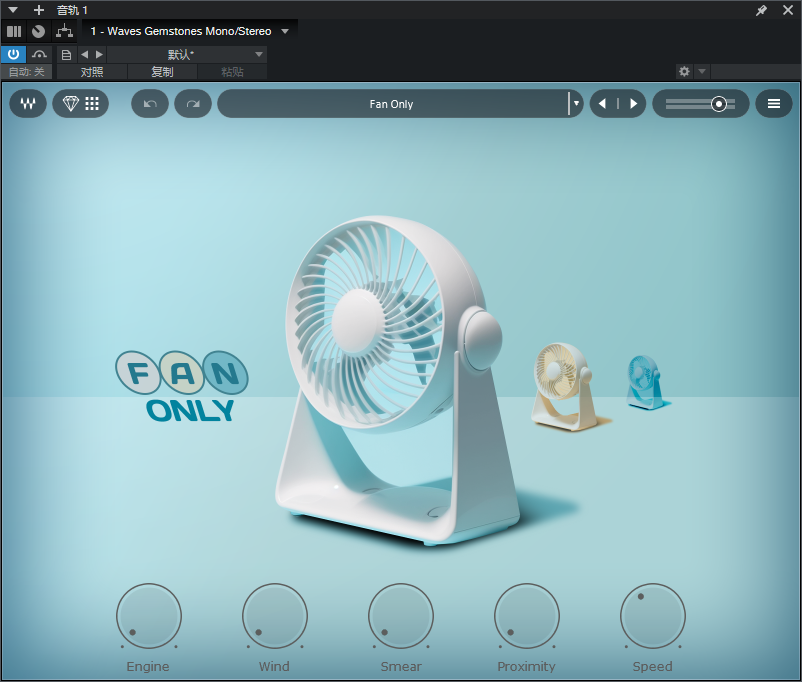Screen dimensions: 802x682
Task: Expand the arrow next to the gear
Action: (702, 71)
